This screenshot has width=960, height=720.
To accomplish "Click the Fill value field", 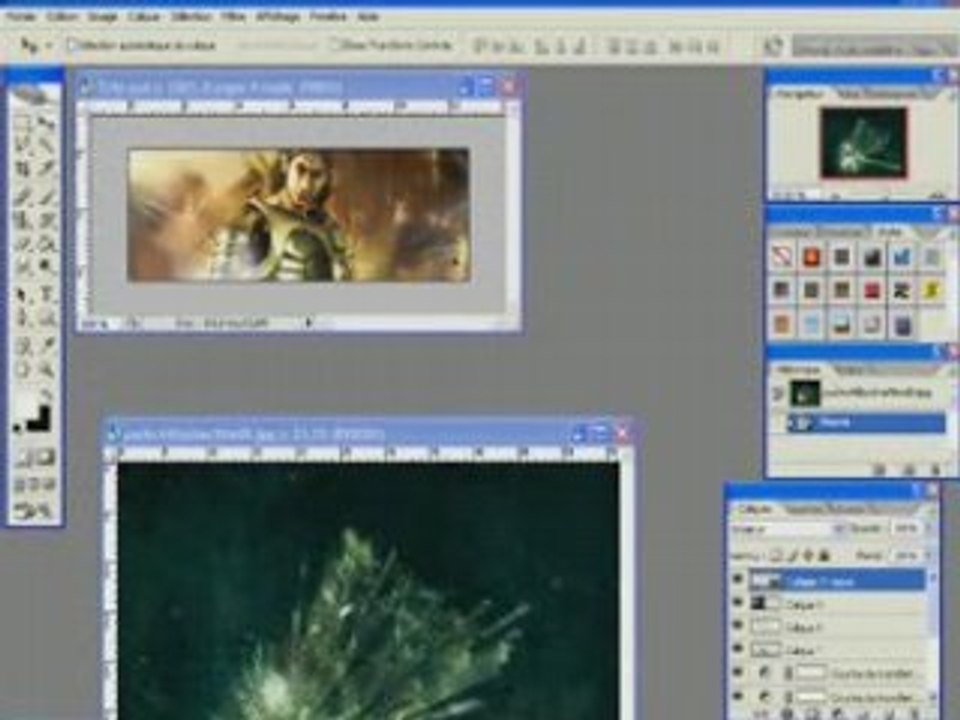I will (x=907, y=555).
